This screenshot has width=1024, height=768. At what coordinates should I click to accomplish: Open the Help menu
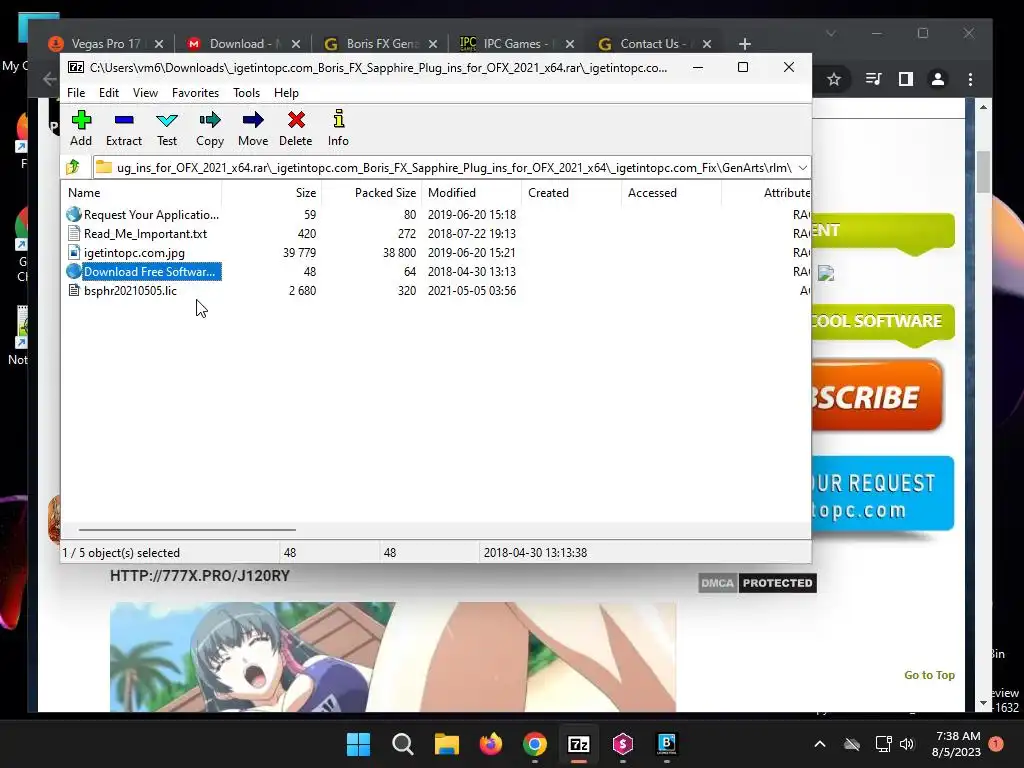[286, 93]
